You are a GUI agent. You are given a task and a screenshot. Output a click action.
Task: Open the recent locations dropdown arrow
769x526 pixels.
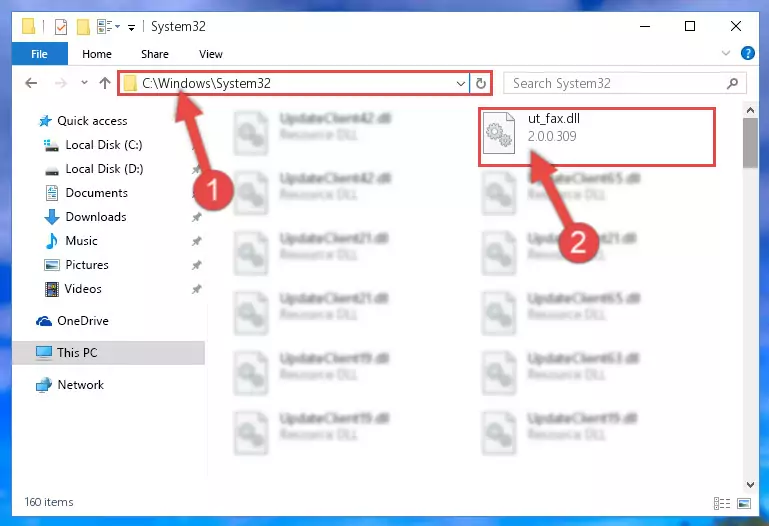(x=84, y=83)
